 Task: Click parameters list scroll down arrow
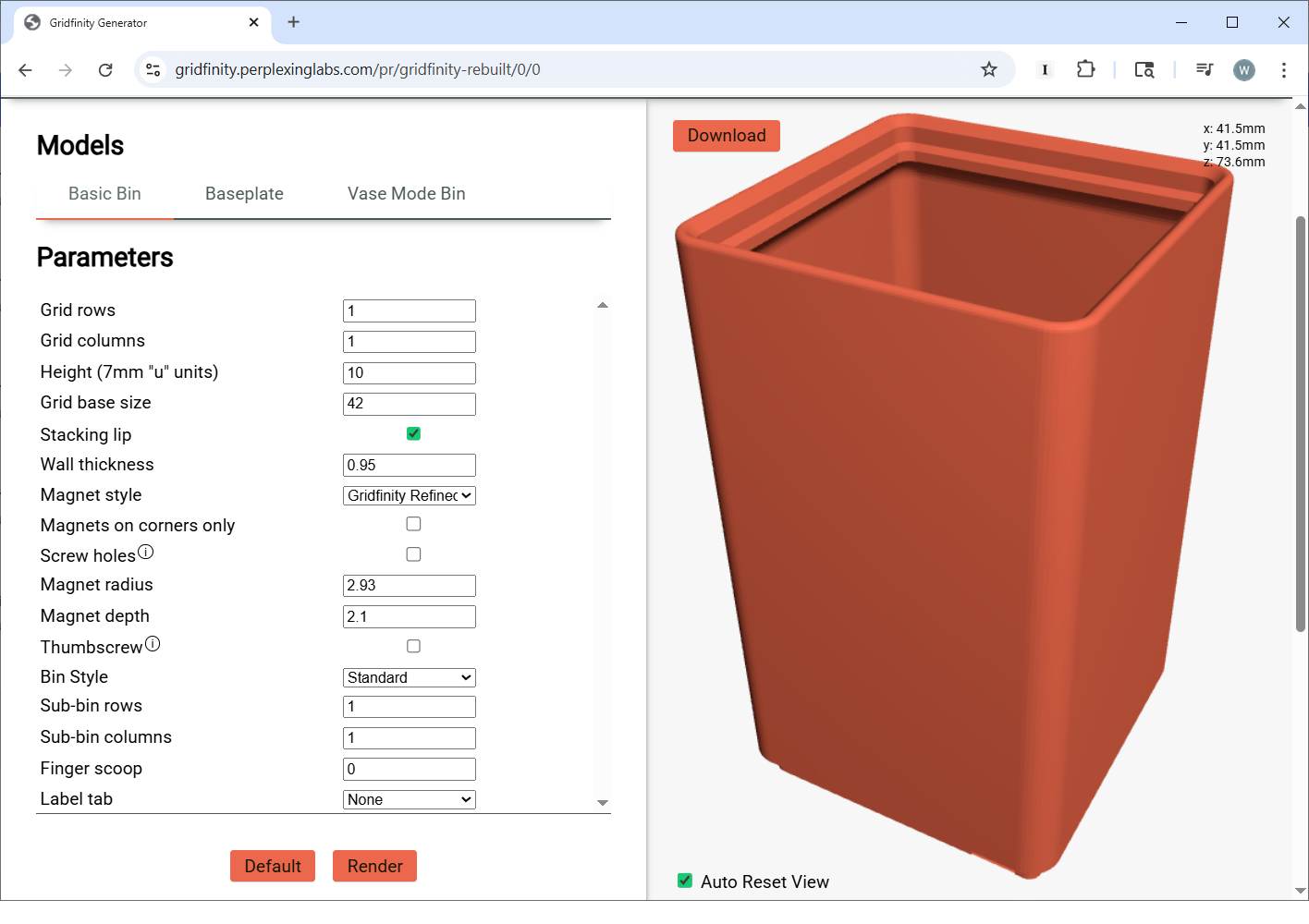(x=603, y=803)
